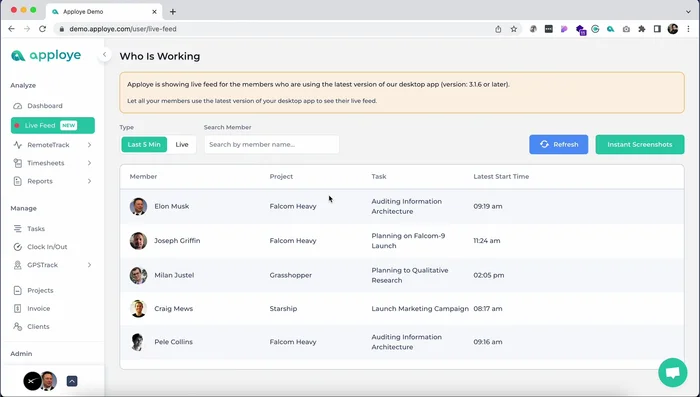The image size is (700, 397).
Task: Open the Dashboard menu label
Action: pyautogui.click(x=45, y=106)
